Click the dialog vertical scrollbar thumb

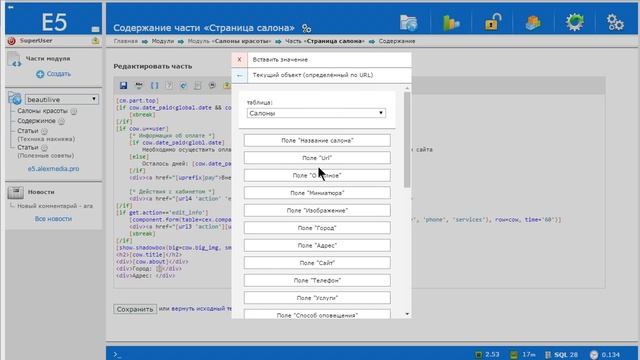(x=407, y=140)
